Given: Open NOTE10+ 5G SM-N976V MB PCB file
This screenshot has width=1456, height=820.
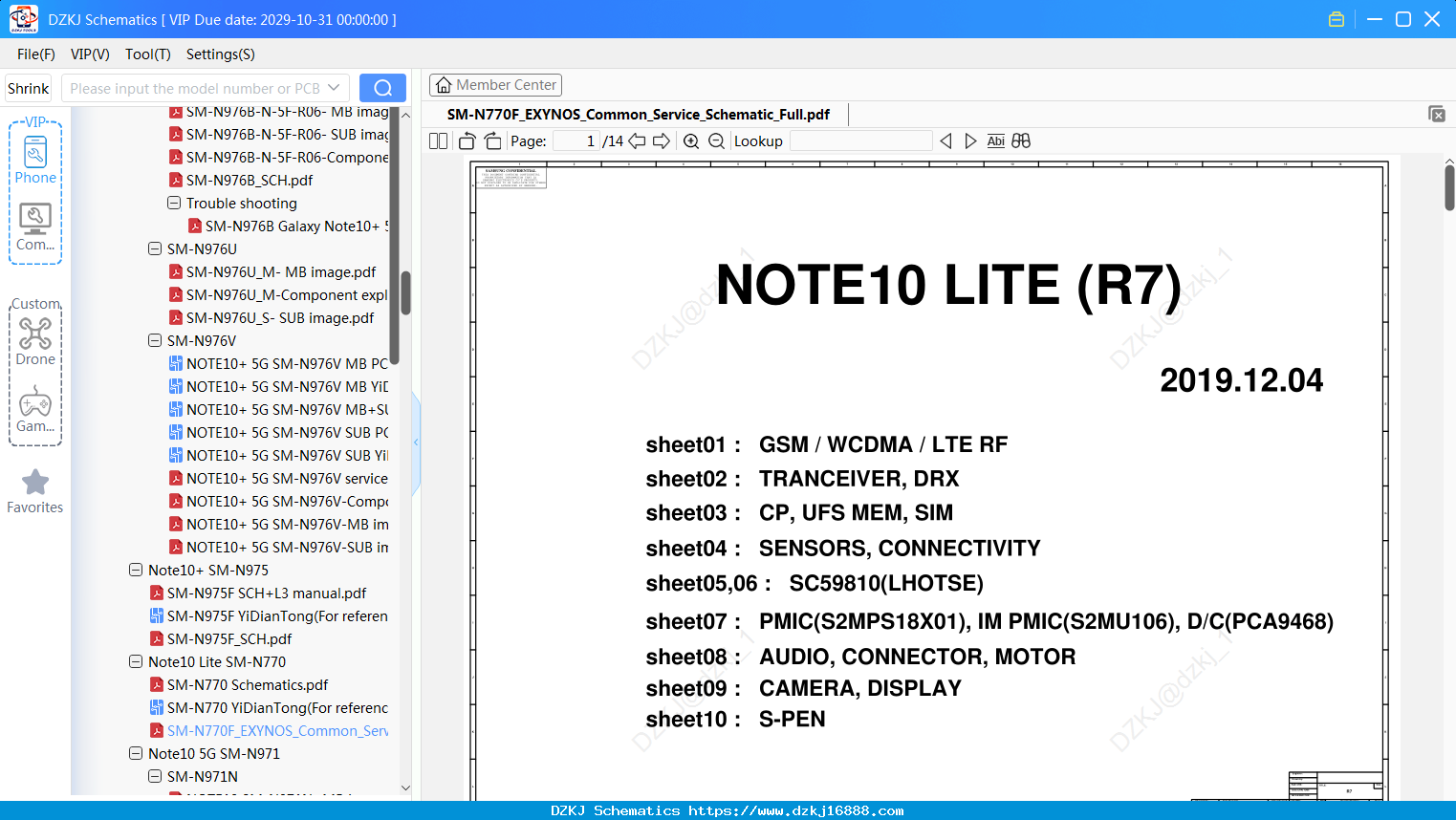Looking at the screenshot, I should click(x=278, y=363).
